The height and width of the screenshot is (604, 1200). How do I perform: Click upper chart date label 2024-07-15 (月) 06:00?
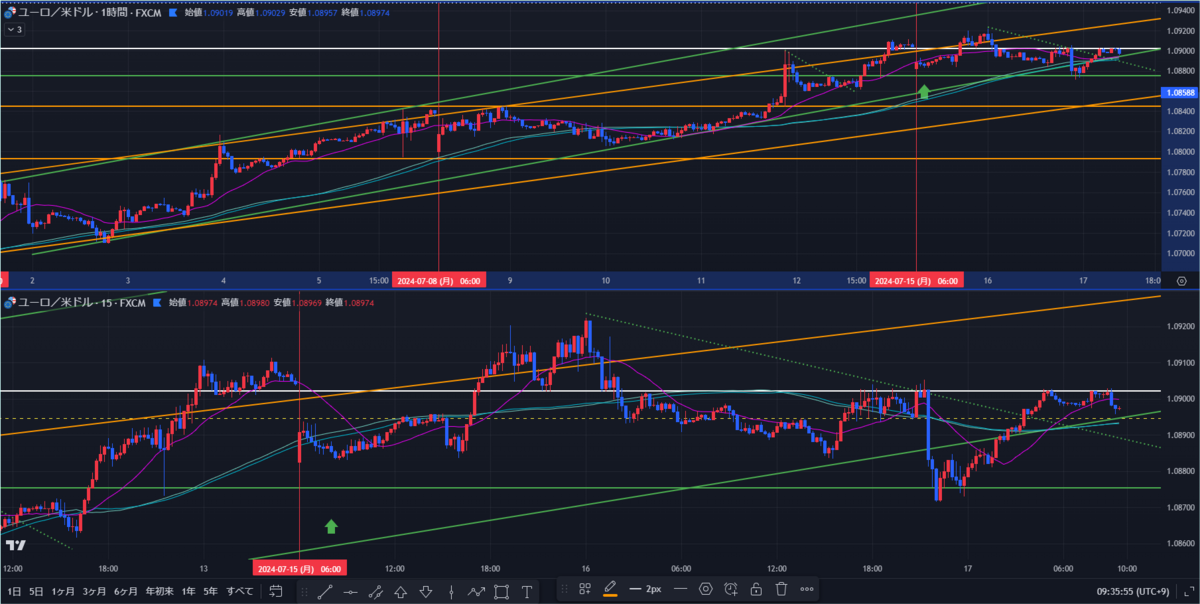[917, 282]
